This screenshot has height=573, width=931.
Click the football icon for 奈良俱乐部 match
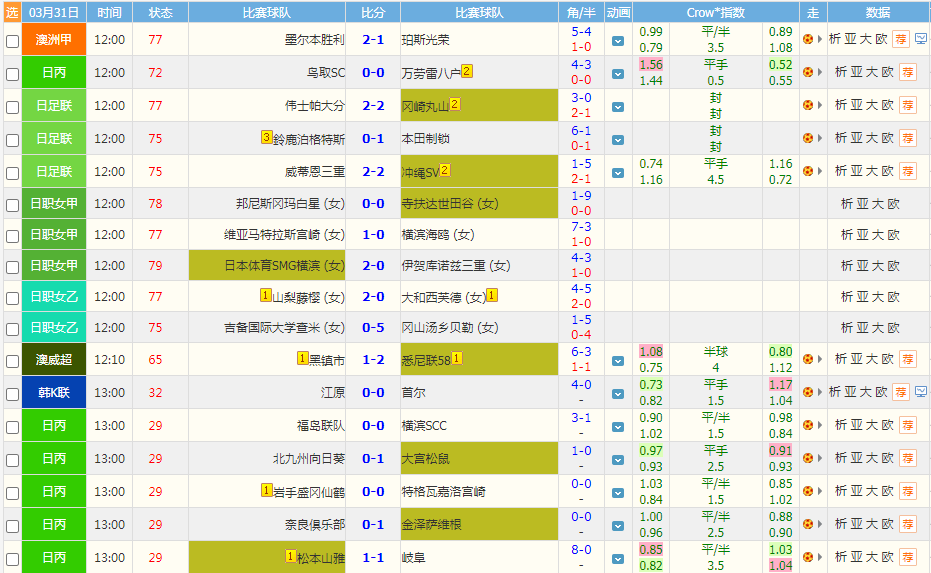tap(807, 524)
